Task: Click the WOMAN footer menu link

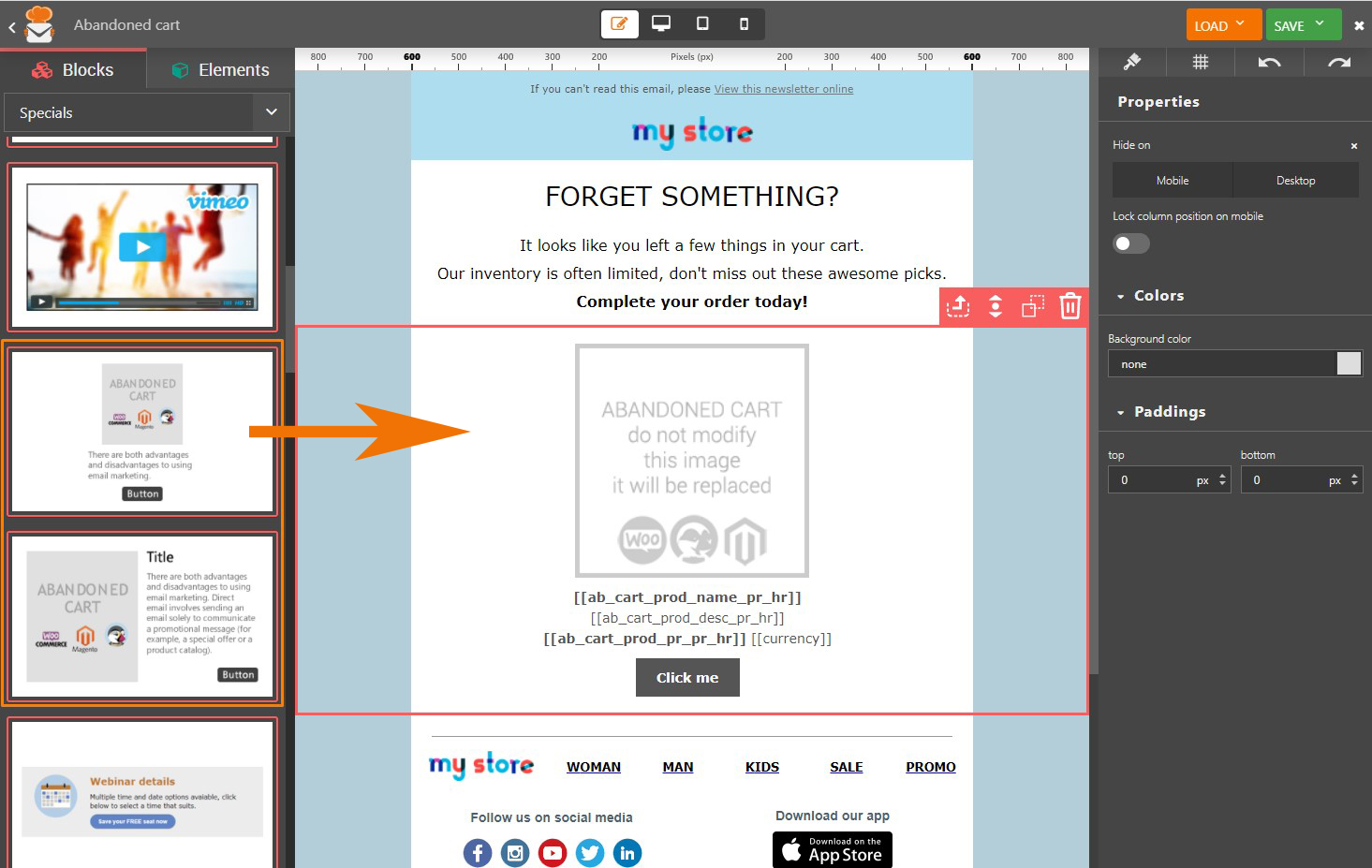Action: (594, 767)
